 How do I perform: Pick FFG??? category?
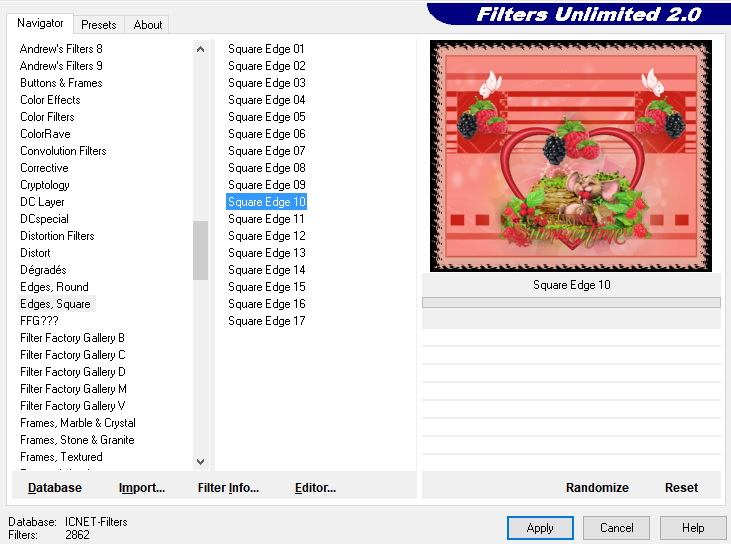pyautogui.click(x=39, y=321)
